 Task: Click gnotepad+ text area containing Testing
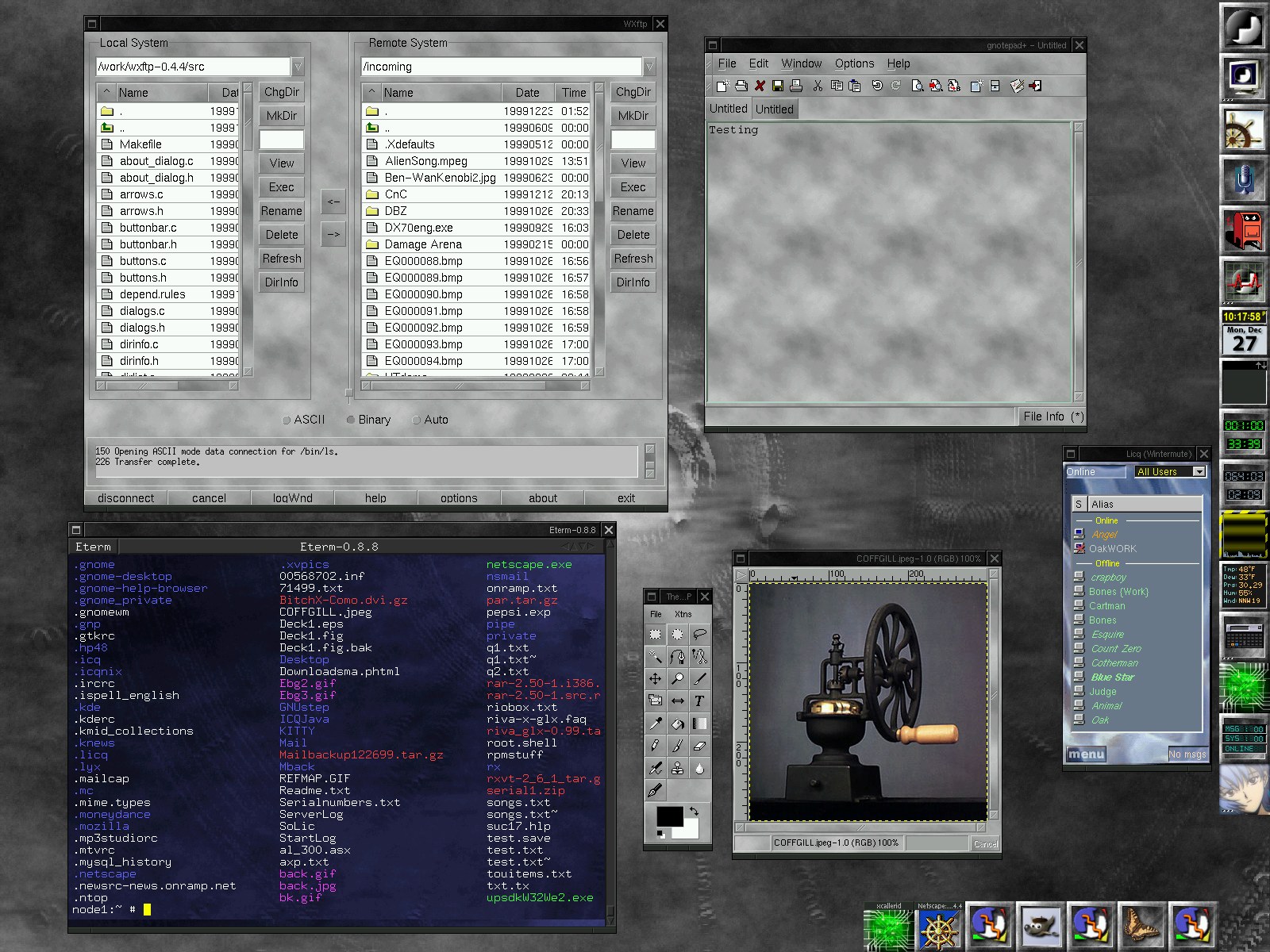click(x=888, y=261)
